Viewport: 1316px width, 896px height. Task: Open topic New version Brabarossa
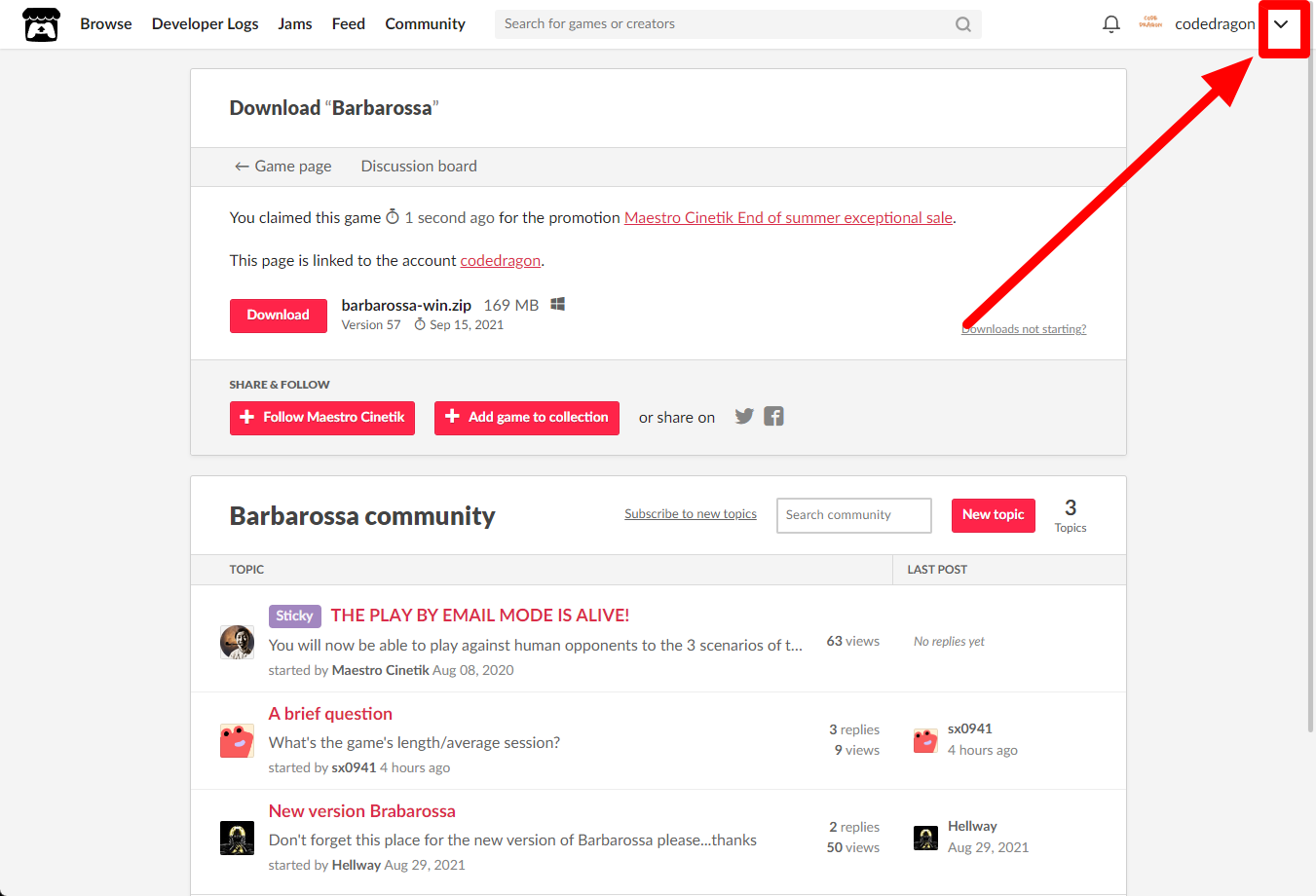(x=362, y=811)
